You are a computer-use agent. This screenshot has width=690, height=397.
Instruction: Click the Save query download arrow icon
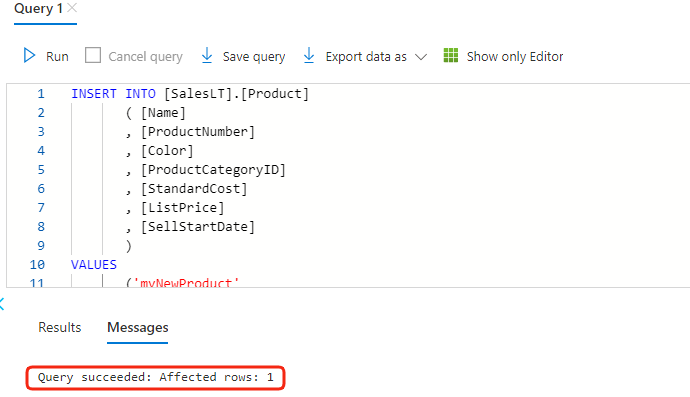207,55
